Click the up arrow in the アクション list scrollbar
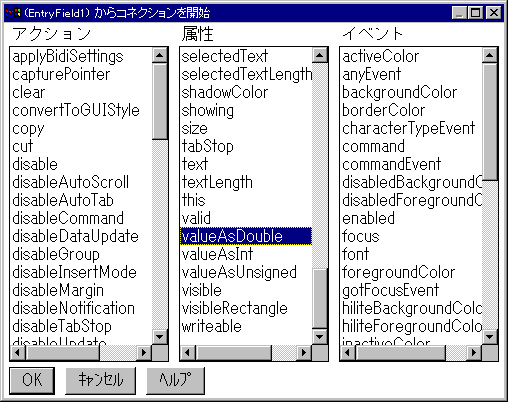Viewport: 508px width, 402px height. coord(160,55)
